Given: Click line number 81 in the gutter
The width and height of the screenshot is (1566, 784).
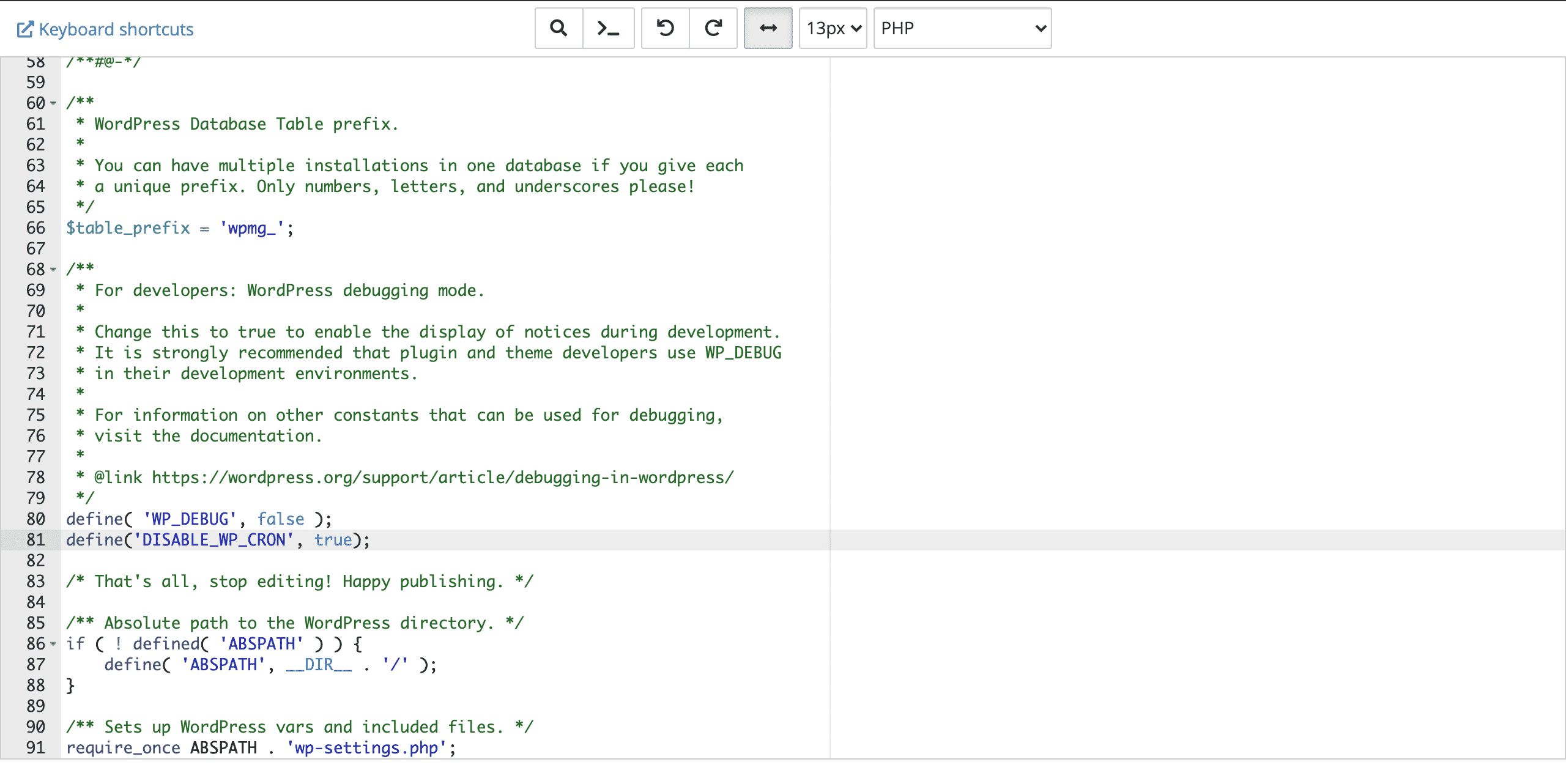Looking at the screenshot, I should [x=35, y=540].
